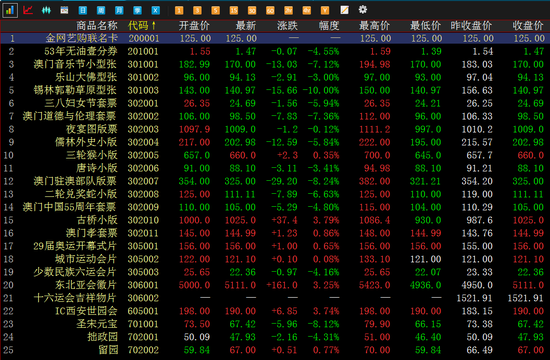Open the bar chart quote list view
The height and width of the screenshot is (360, 550).
pos(9,10)
